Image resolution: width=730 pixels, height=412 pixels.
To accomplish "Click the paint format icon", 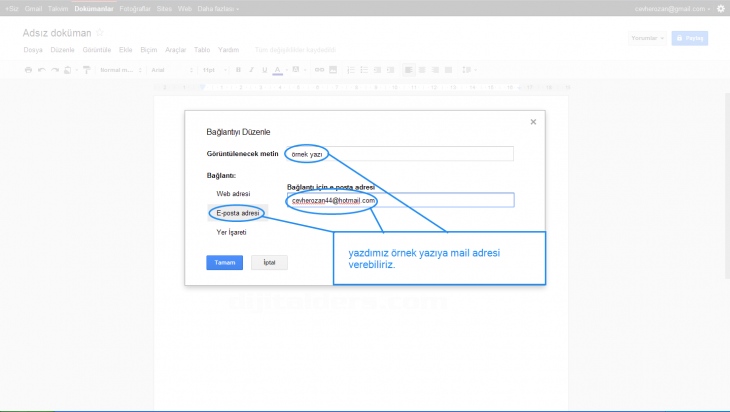I will click(x=86, y=70).
